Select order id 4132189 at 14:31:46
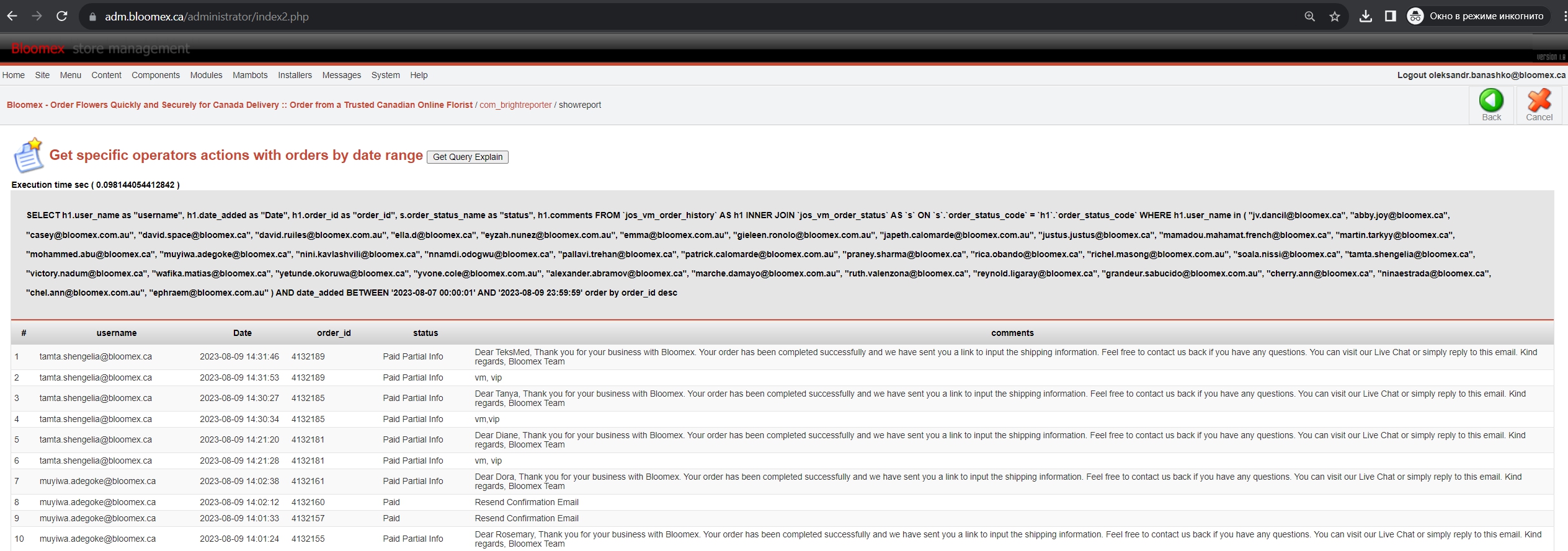 308,356
